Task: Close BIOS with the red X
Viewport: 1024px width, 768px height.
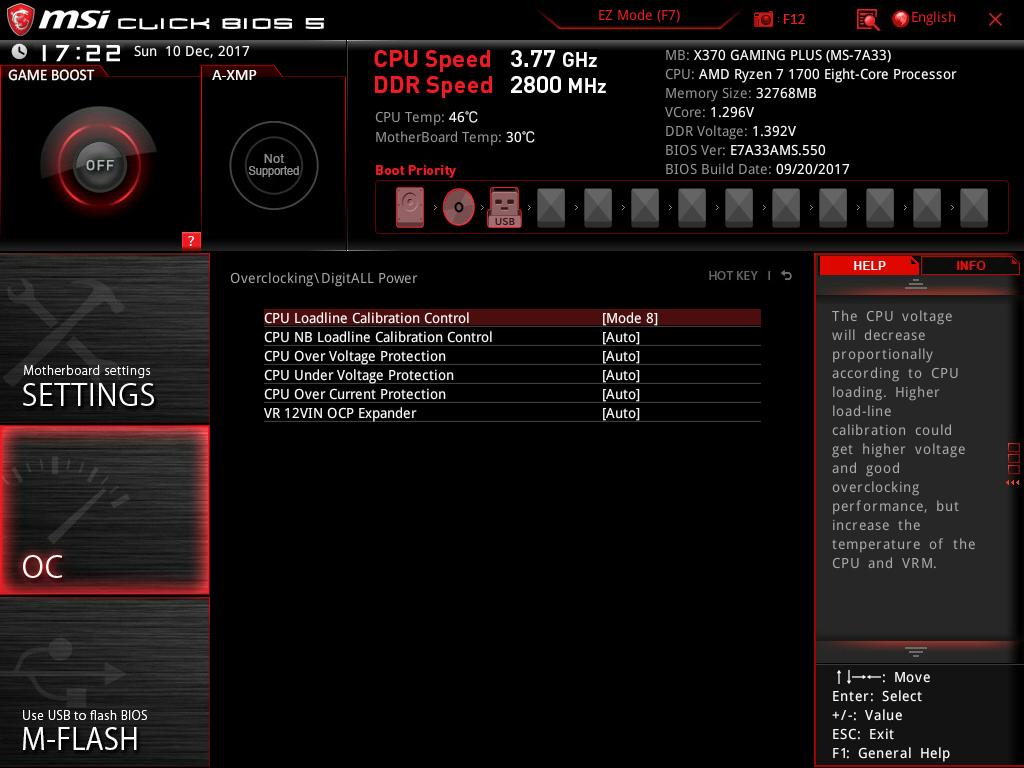Action: (x=995, y=20)
